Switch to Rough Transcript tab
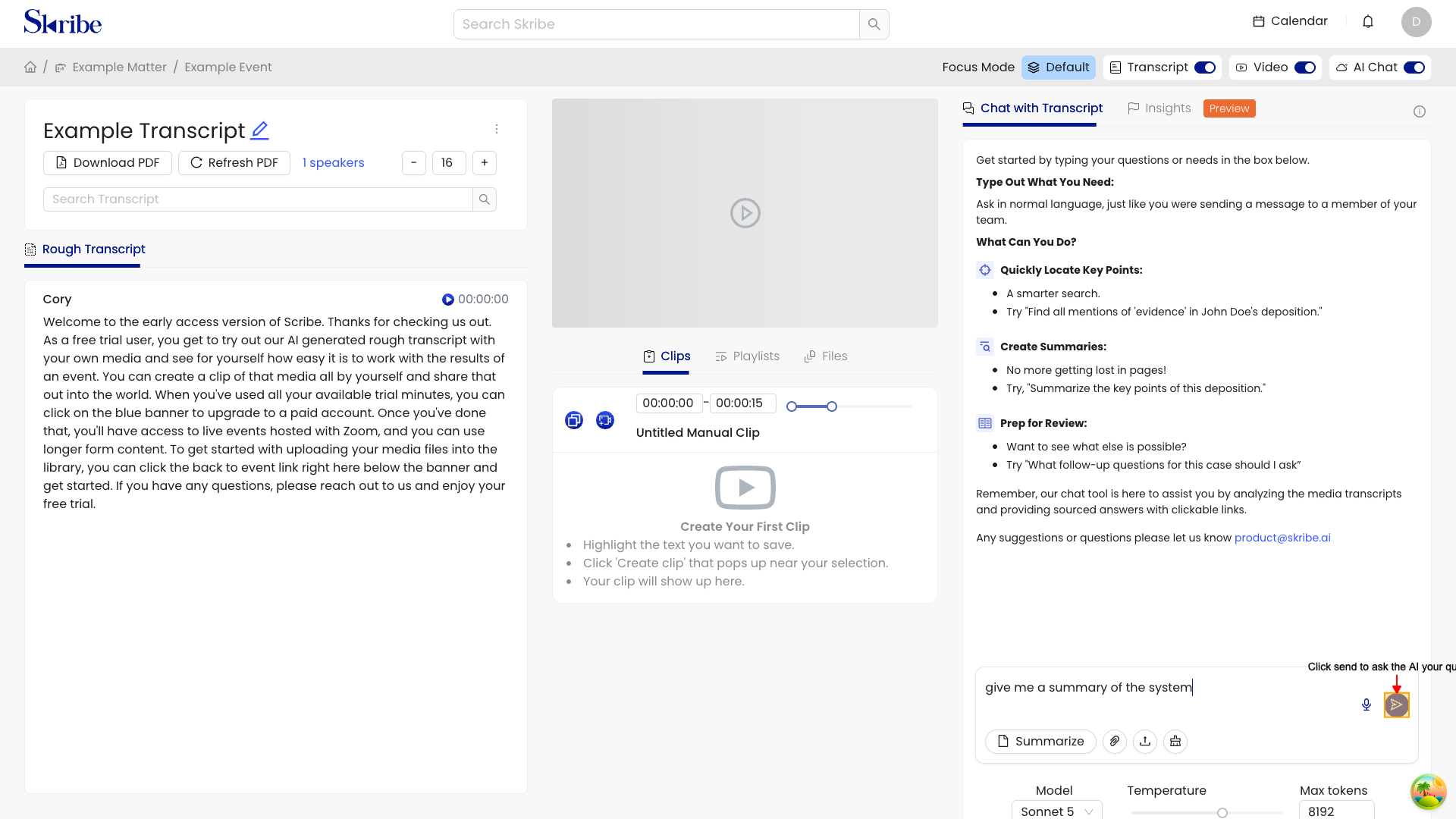 [x=84, y=249]
